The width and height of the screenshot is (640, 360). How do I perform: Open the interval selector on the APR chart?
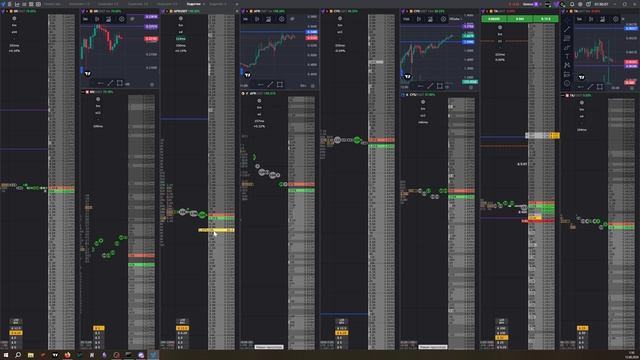(x=246, y=19)
